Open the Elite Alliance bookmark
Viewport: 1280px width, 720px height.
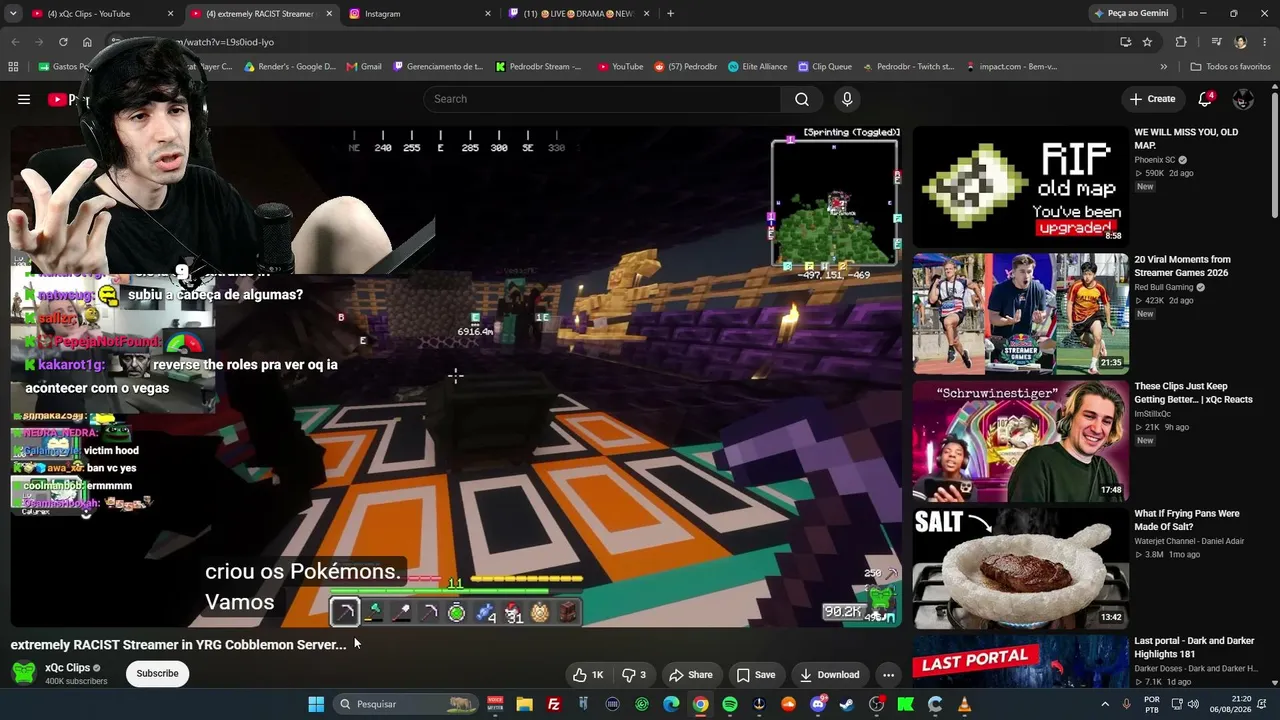point(757,67)
